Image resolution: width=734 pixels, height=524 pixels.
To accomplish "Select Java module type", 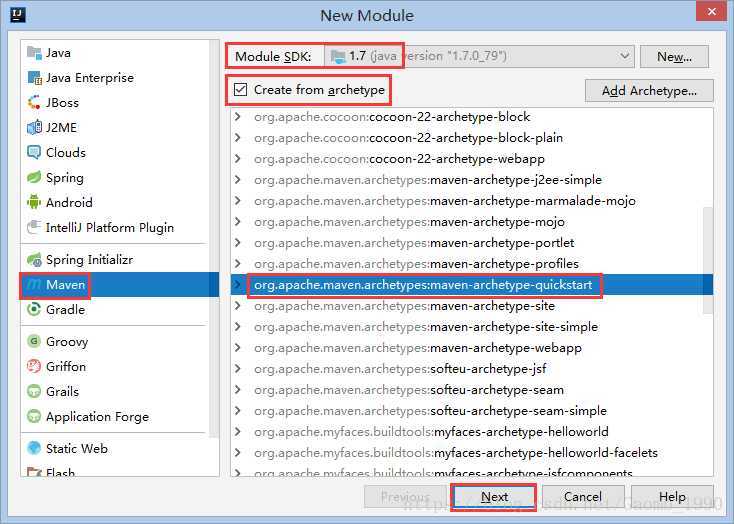I will (x=115, y=52).
